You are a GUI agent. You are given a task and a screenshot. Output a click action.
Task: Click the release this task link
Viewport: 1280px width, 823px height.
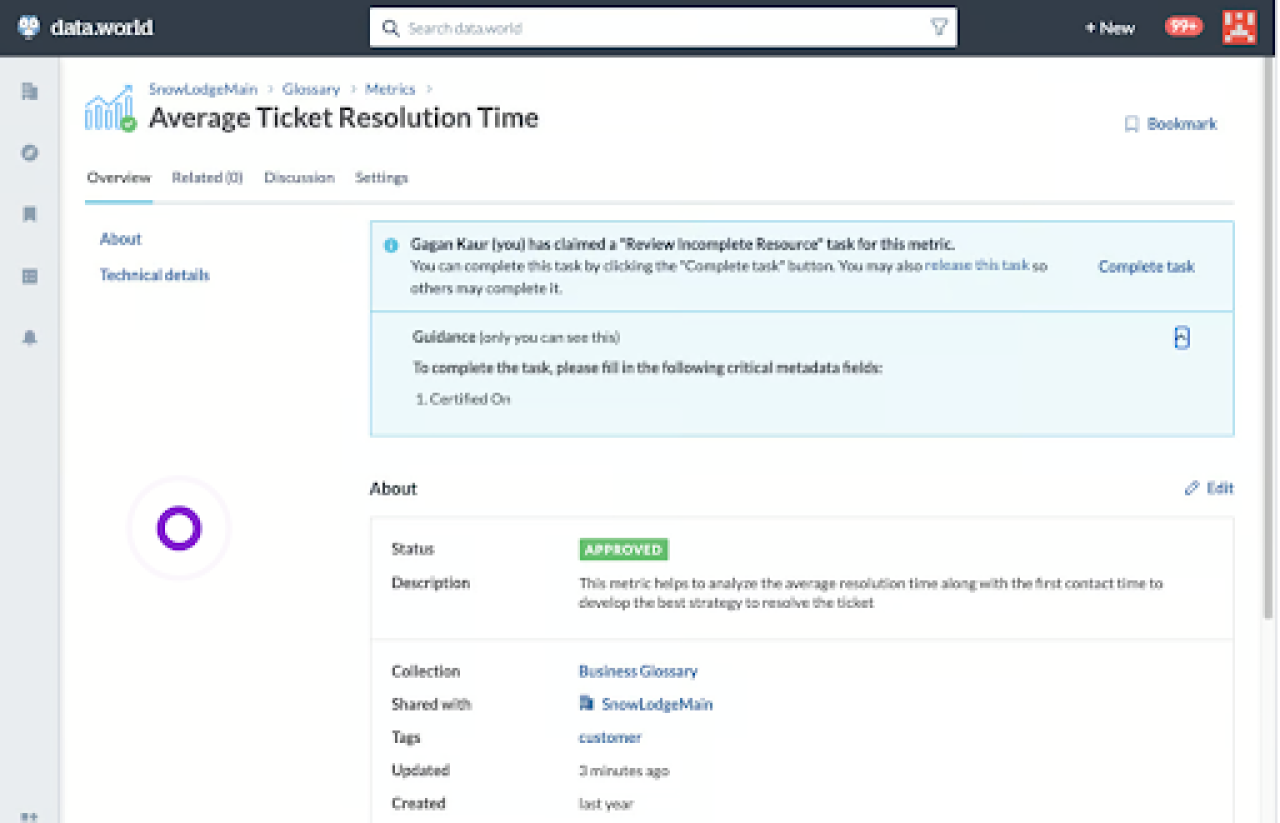pos(977,265)
